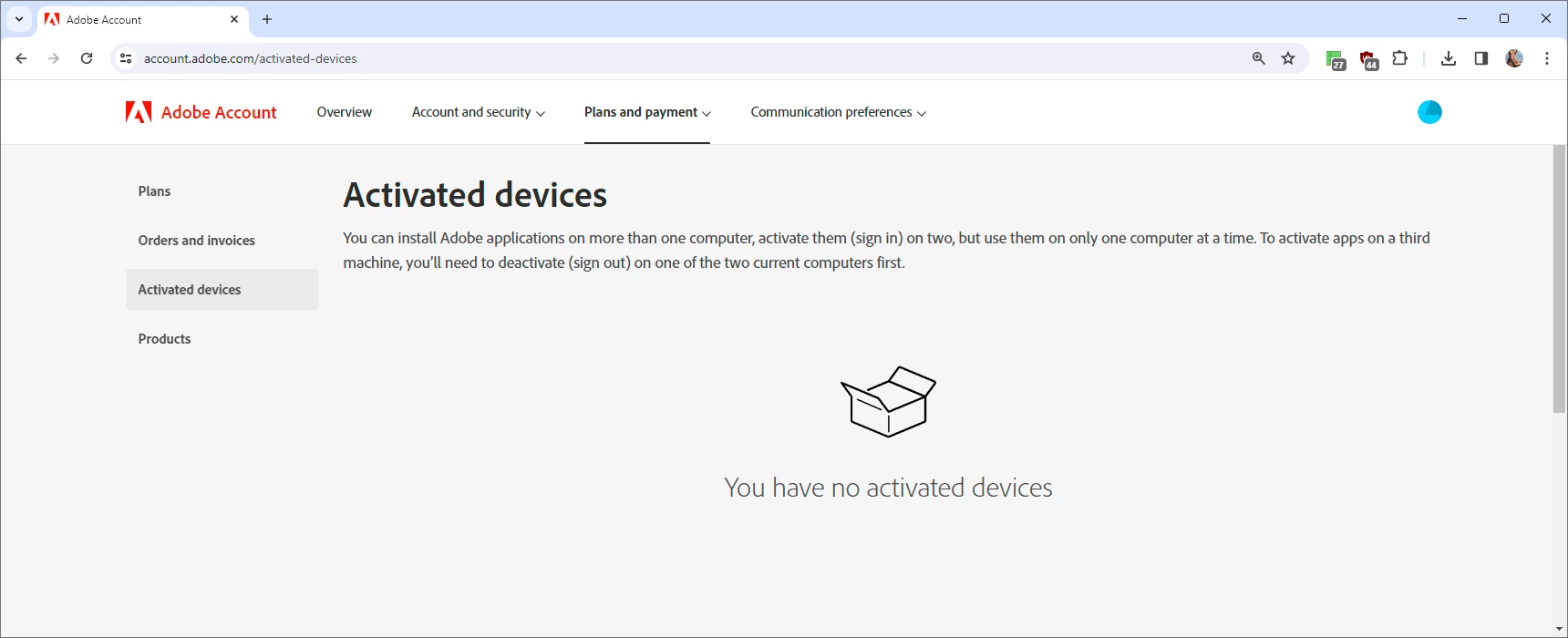Image resolution: width=1568 pixels, height=638 pixels.
Task: Open new tab with plus icon
Action: click(x=267, y=19)
